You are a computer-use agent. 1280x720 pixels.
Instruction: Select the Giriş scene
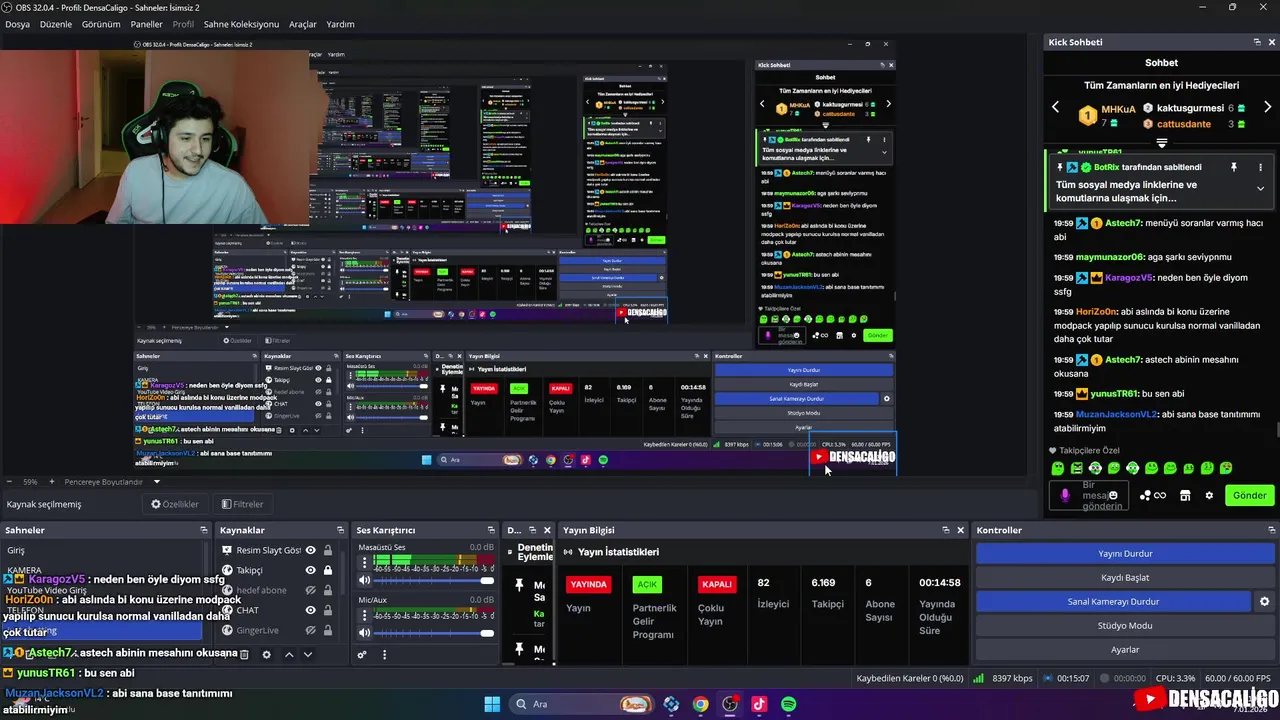(100, 550)
